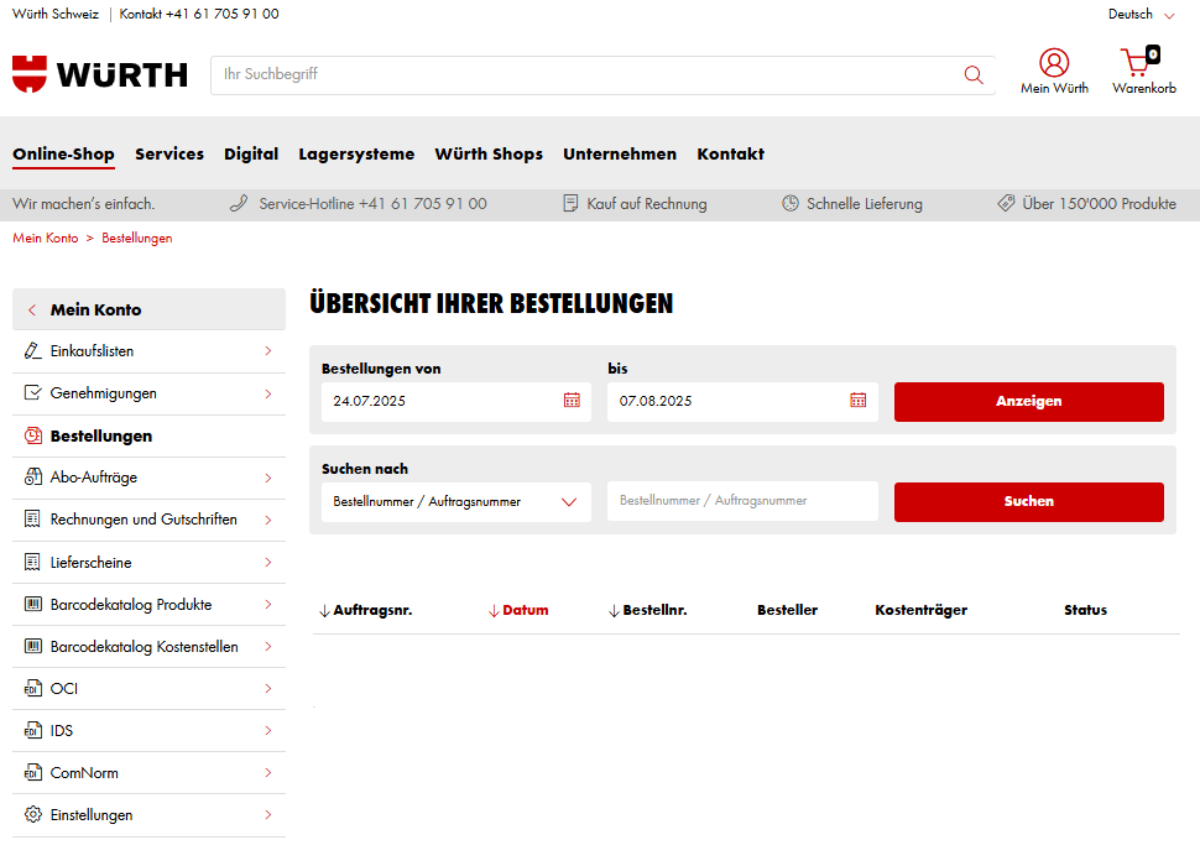Open the Digital menu
This screenshot has width=1200, height=854.
(251, 154)
